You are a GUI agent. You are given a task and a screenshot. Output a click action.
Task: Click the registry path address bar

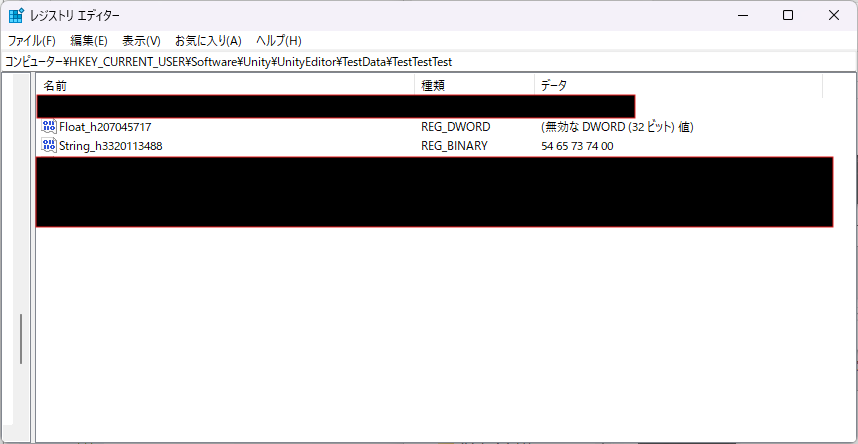429,62
